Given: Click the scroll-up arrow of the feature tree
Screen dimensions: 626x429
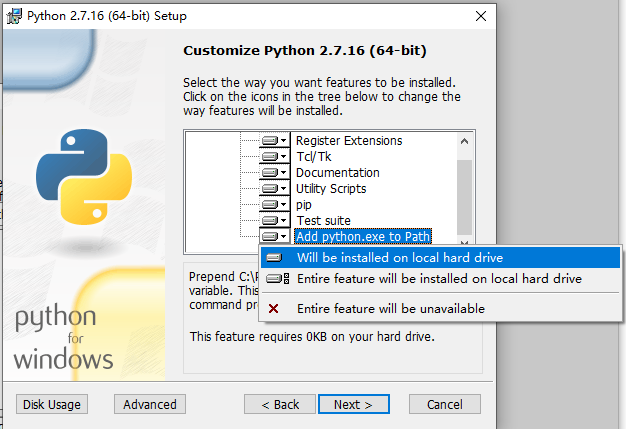Looking at the screenshot, I should 464,141.
